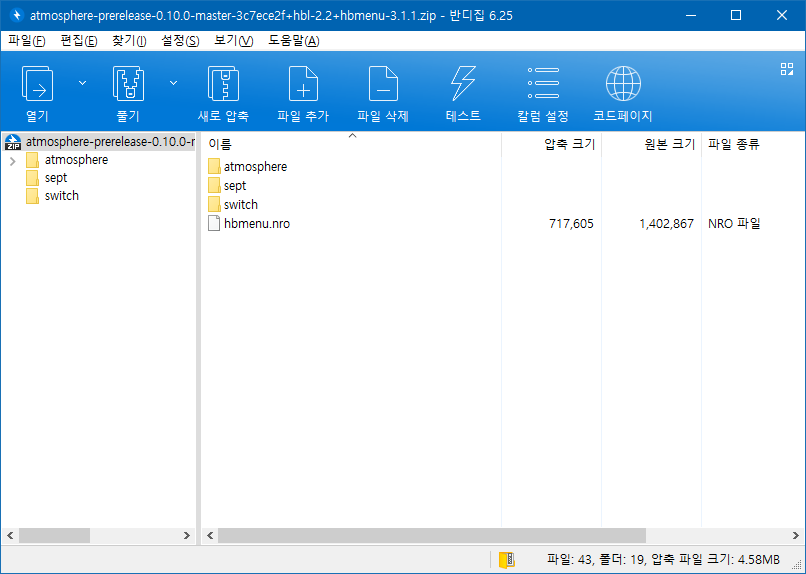Click the hbmenu.nro file icon
The height and width of the screenshot is (574, 806).
tap(214, 224)
